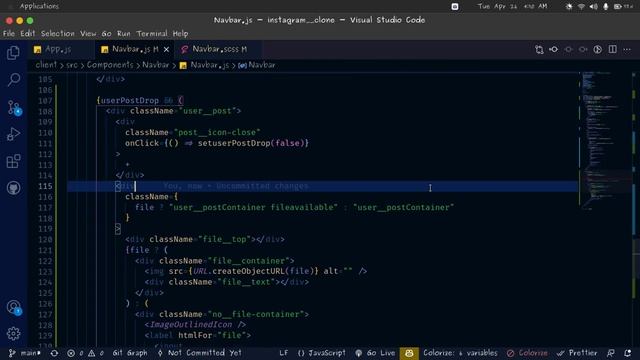The width and height of the screenshot is (640, 360).
Task: Open notifications bell icon
Action: click(628, 353)
